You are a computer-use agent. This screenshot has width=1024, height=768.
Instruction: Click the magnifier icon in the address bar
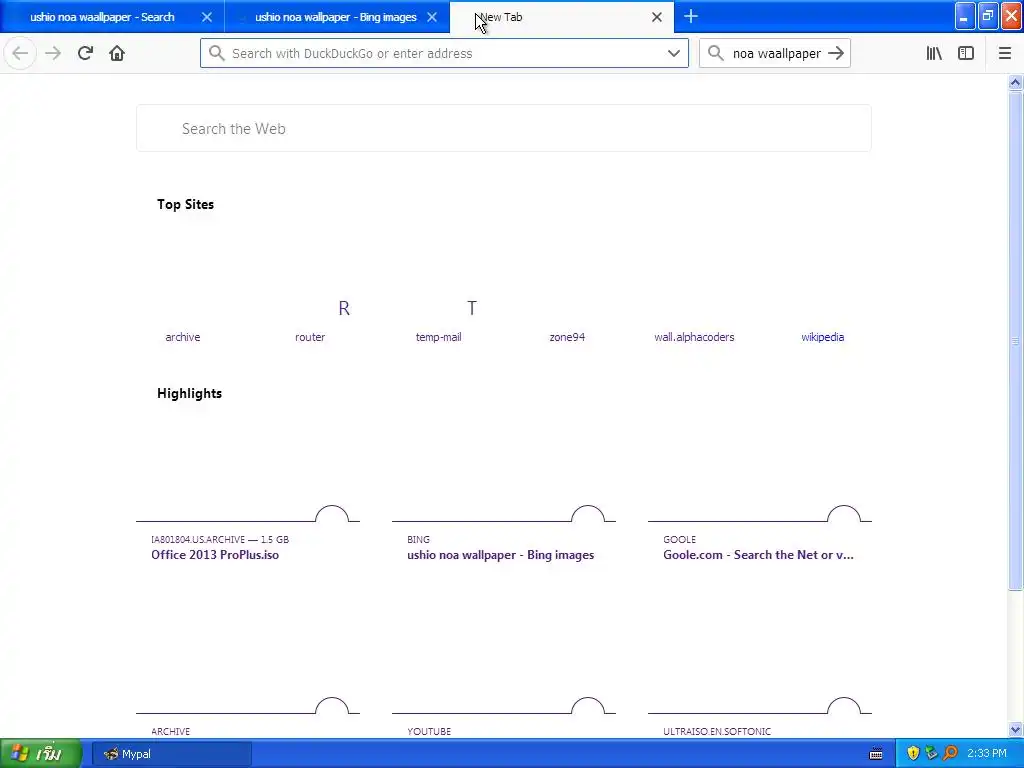pos(217,53)
